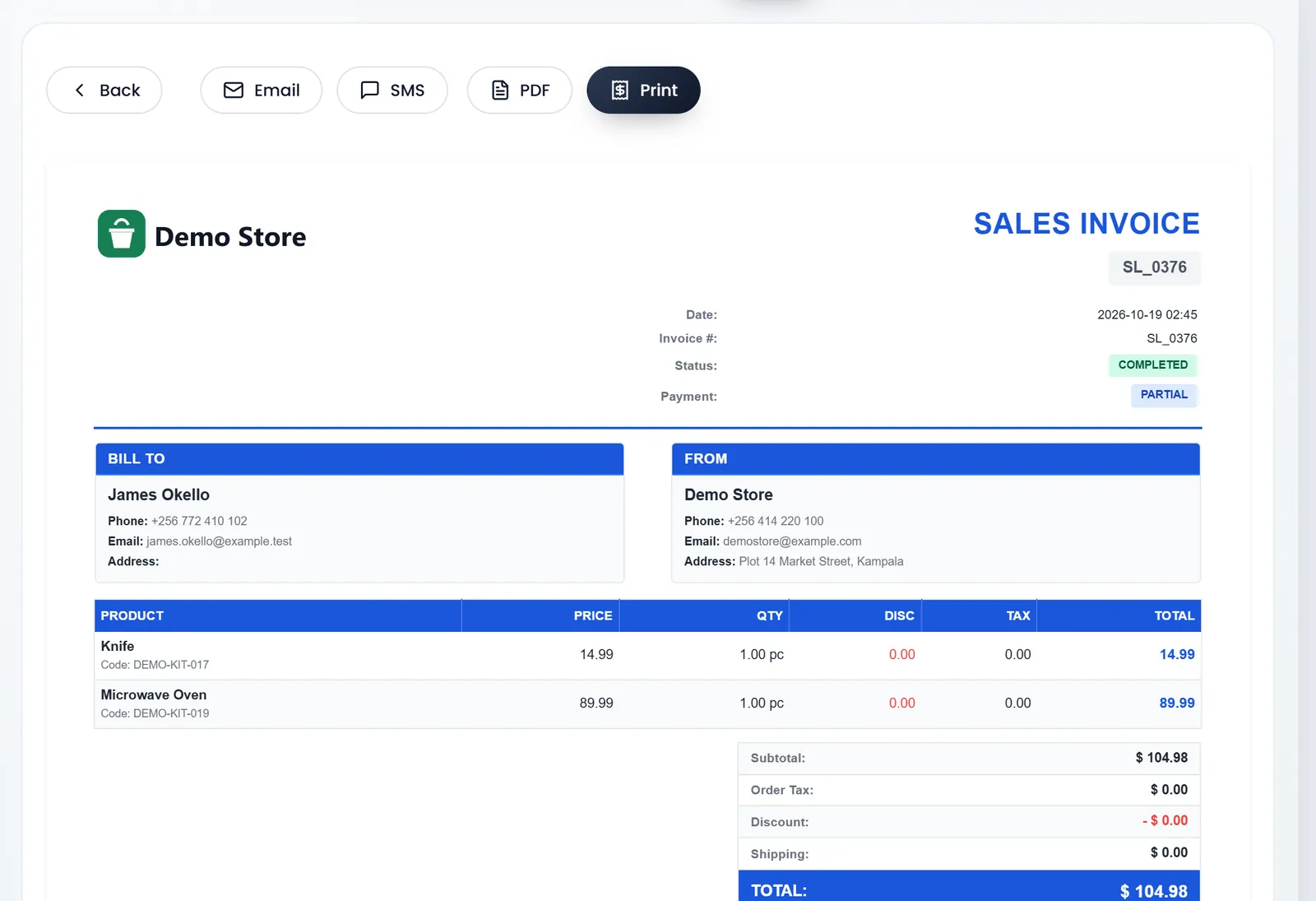1316x901 pixels.
Task: Export the invoice as PDF
Action: click(520, 91)
